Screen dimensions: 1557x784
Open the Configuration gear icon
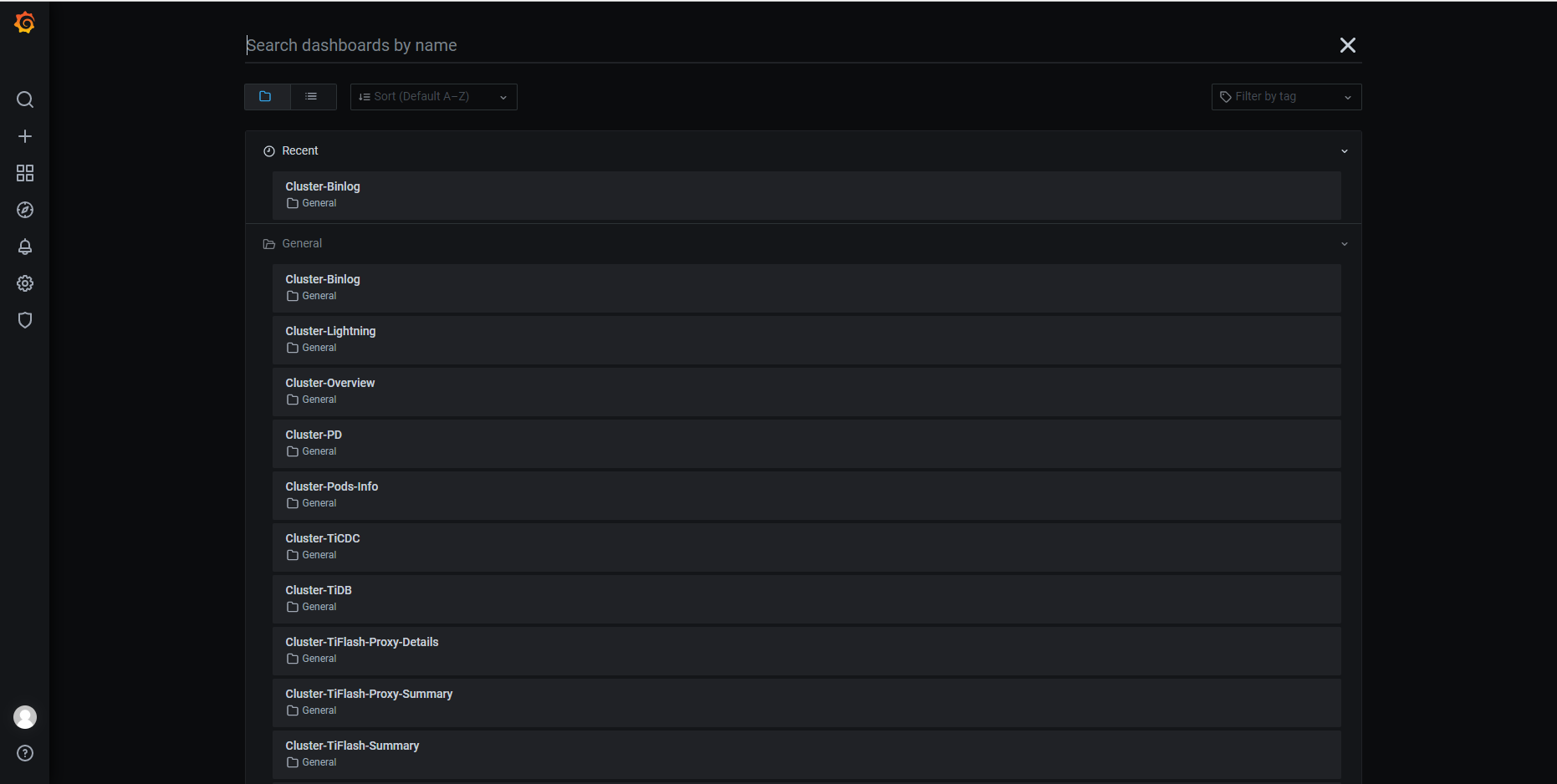[25, 283]
